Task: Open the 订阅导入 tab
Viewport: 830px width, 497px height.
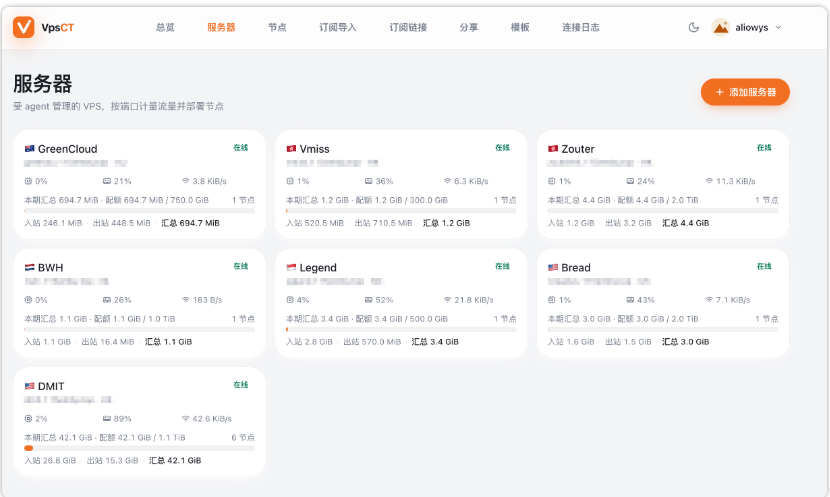Action: (x=338, y=28)
